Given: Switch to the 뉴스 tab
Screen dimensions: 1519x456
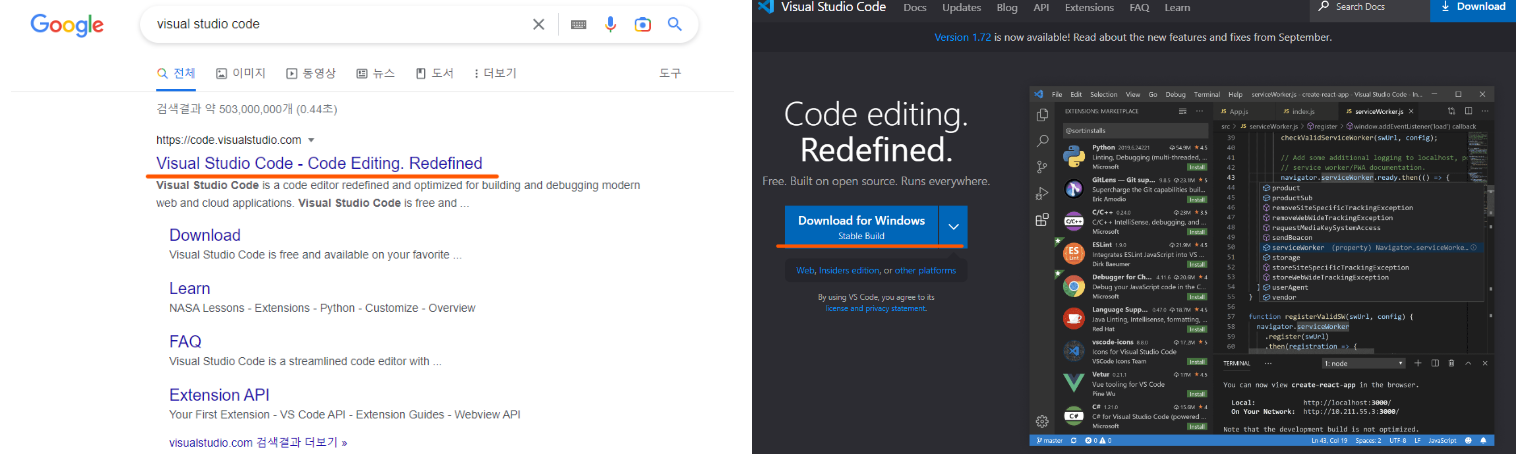Looking at the screenshot, I should click(376, 73).
